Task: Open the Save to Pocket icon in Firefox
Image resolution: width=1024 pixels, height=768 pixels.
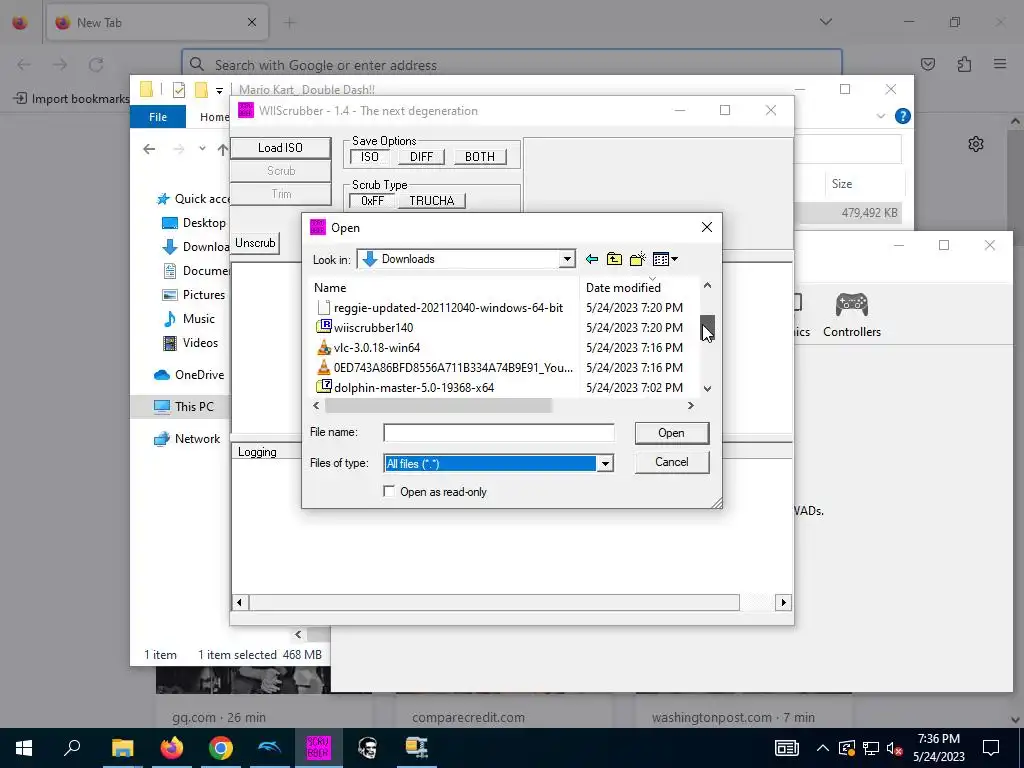Action: (928, 64)
